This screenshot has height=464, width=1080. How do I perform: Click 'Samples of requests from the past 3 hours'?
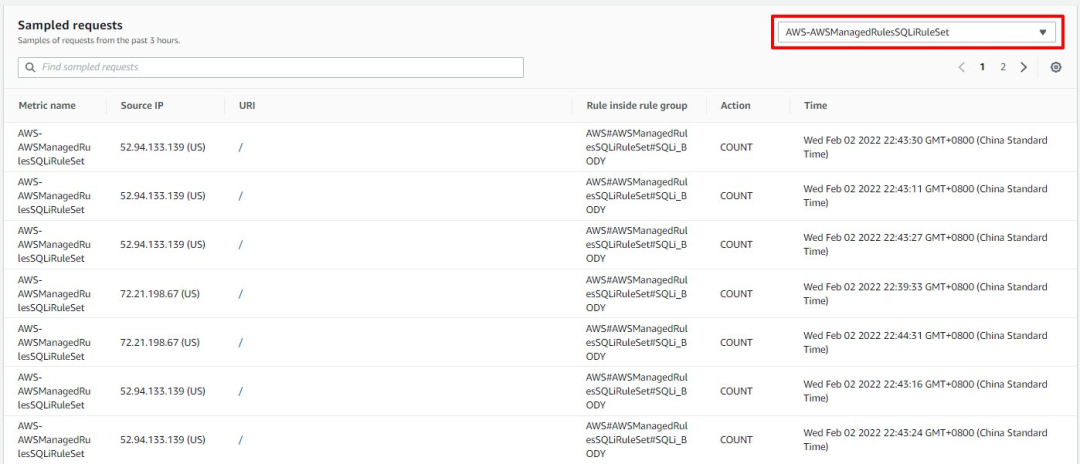click(x=99, y=41)
